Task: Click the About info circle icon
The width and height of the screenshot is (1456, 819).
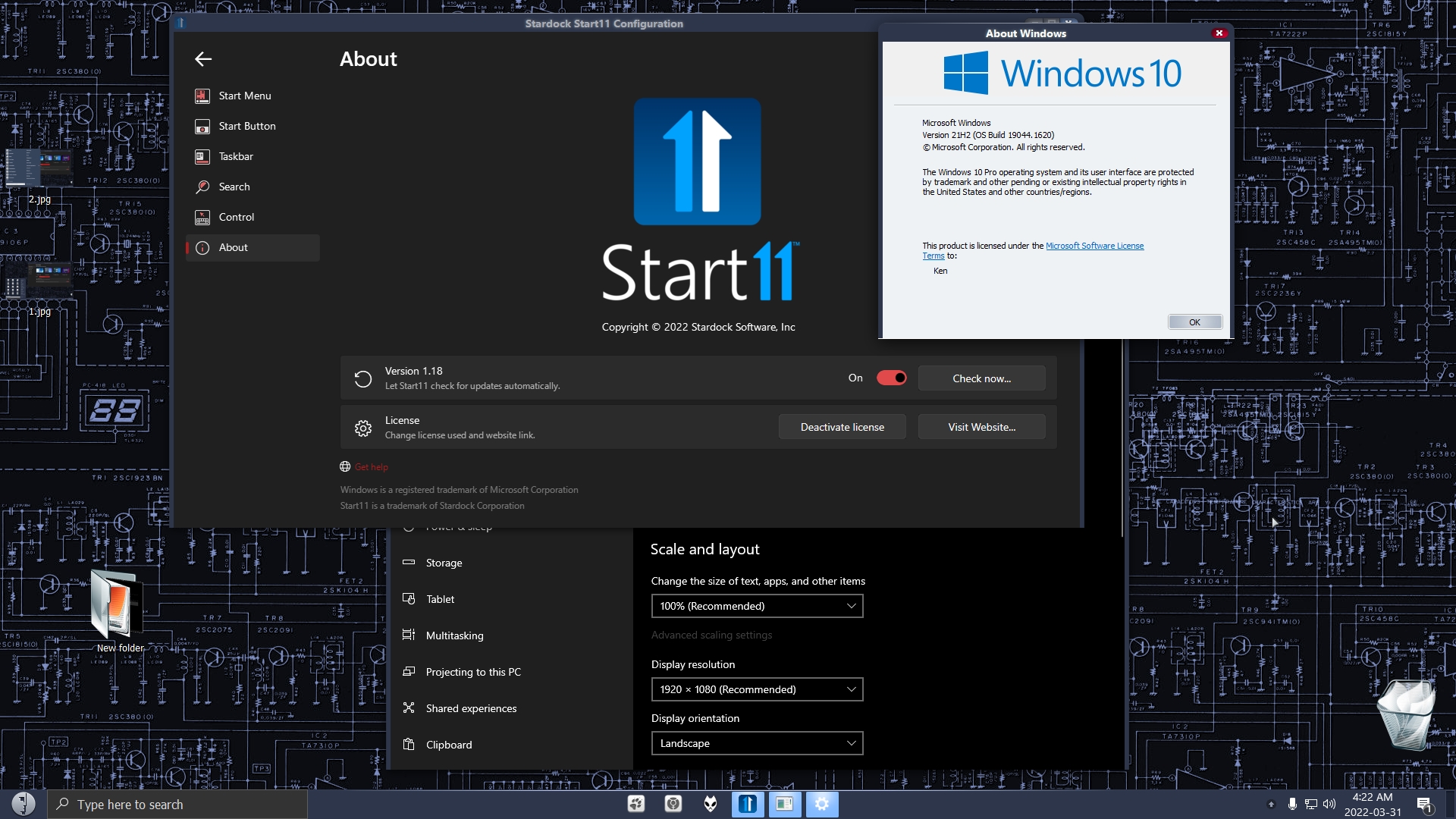Action: click(x=202, y=247)
